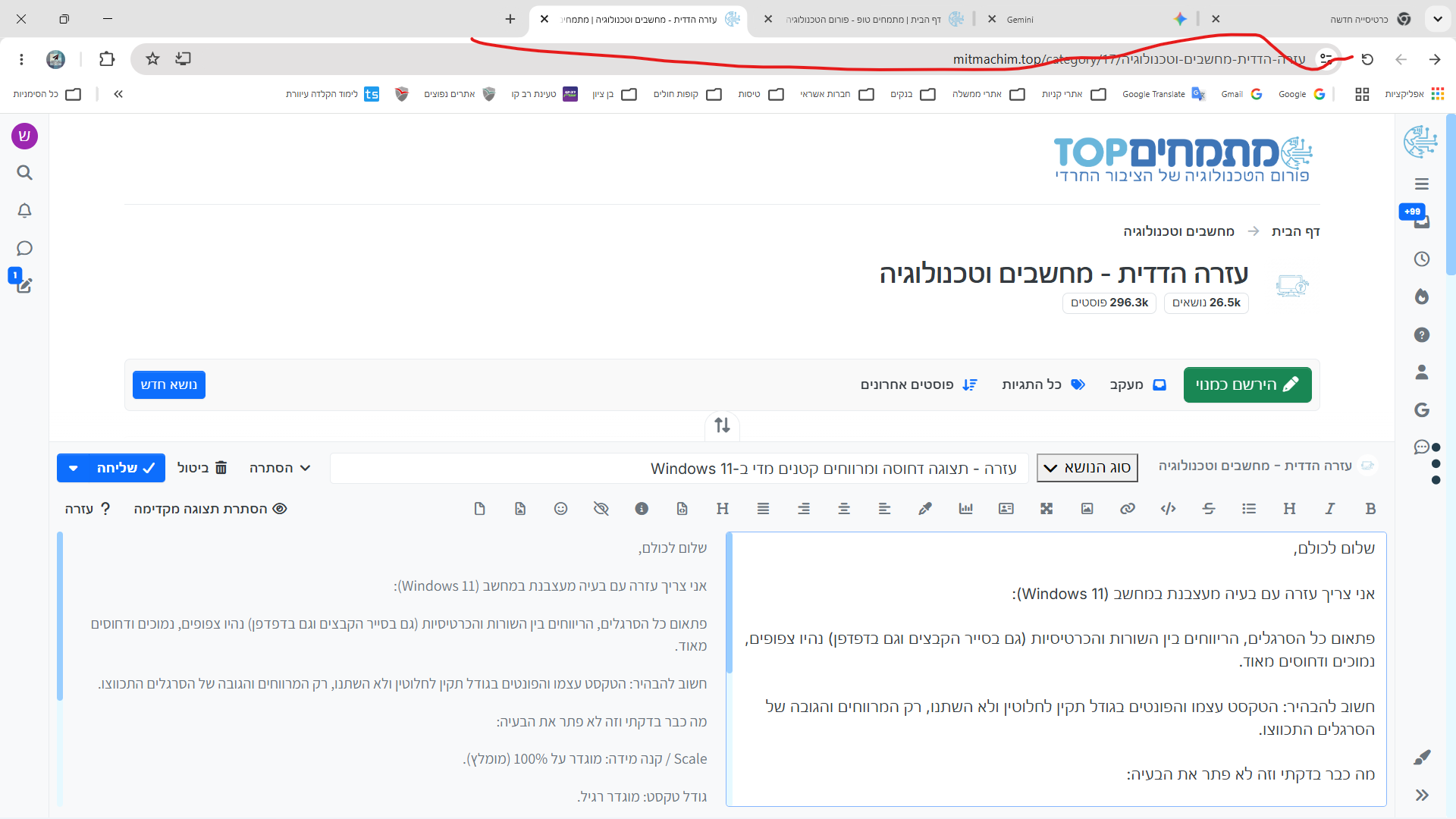Click the topic title input field
The image size is (1456, 819).
pos(679,468)
